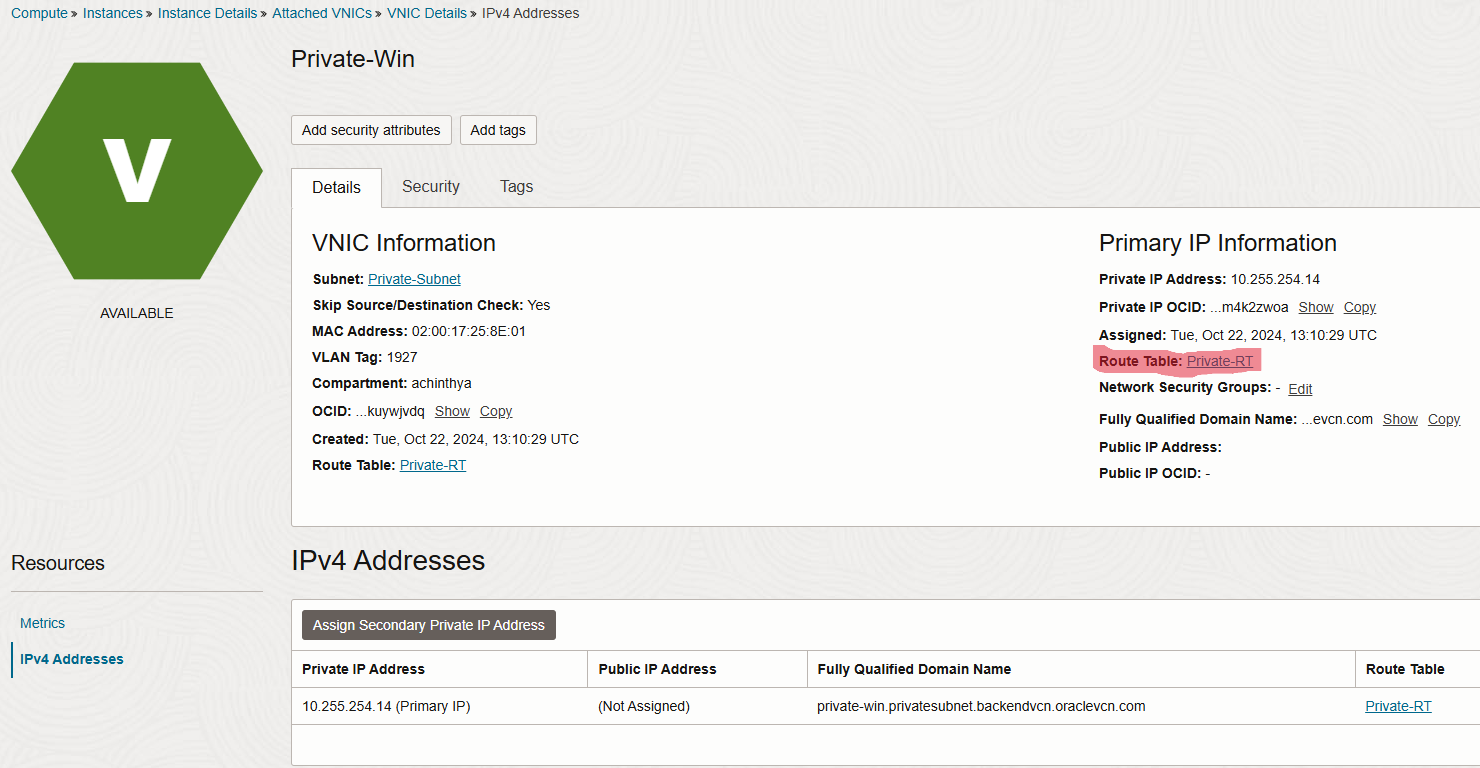This screenshot has width=1480, height=768.
Task: Click Assign Secondary Private IP Address
Action: (428, 624)
